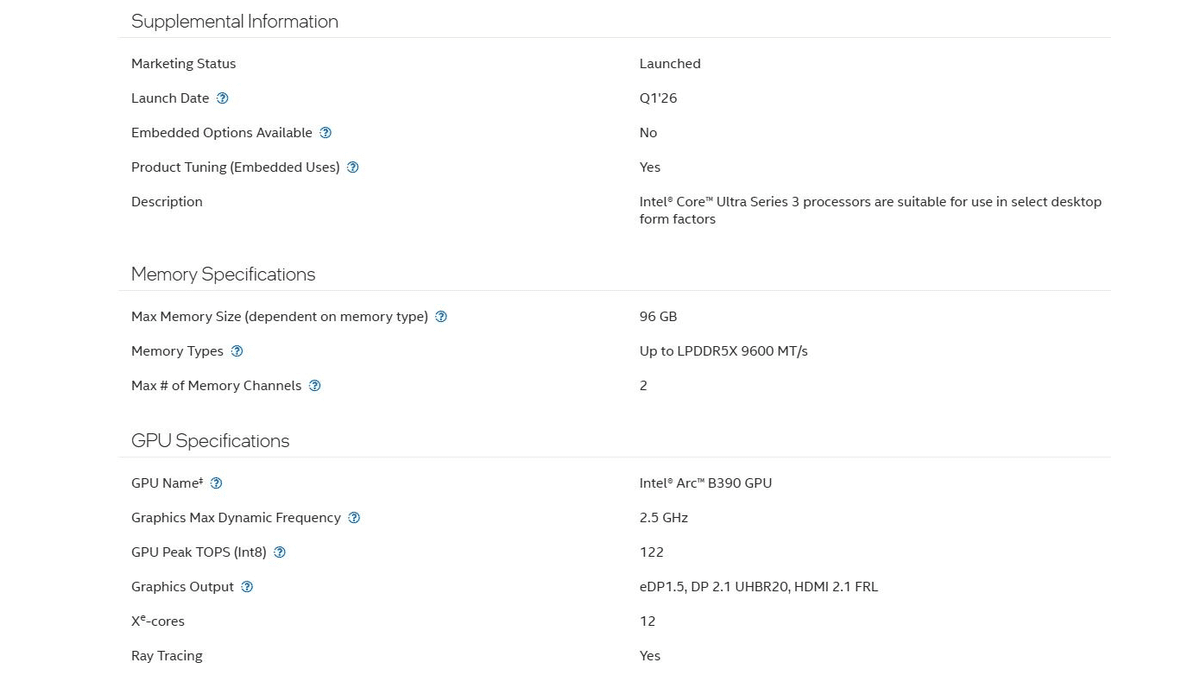The height and width of the screenshot is (675, 1200).
Task: Click the Ray Tracing label
Action: coord(166,656)
